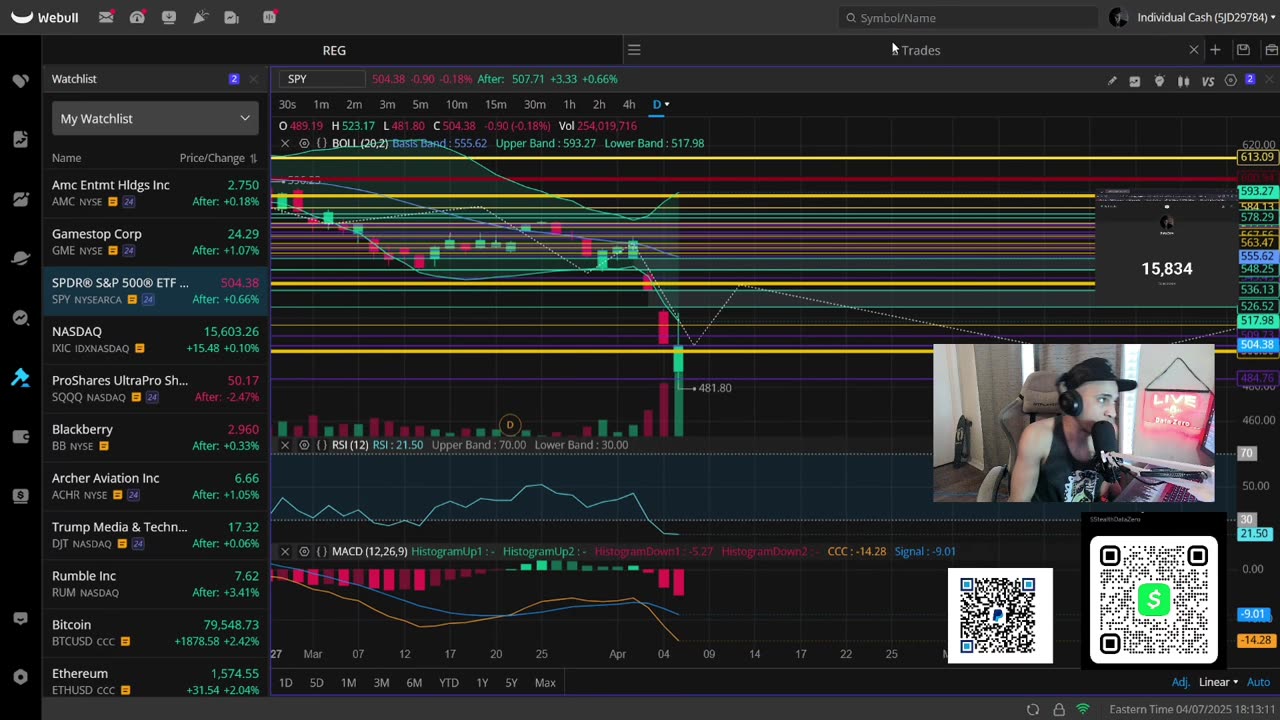Open the chart sheet icon in left sidebar
Screen dimensions: 1280x720
pyautogui.click(x=20, y=139)
